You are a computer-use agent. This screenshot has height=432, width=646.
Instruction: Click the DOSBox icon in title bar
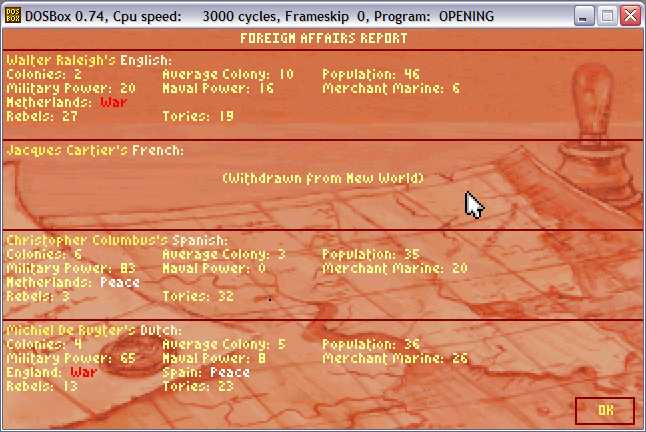pos(13,16)
